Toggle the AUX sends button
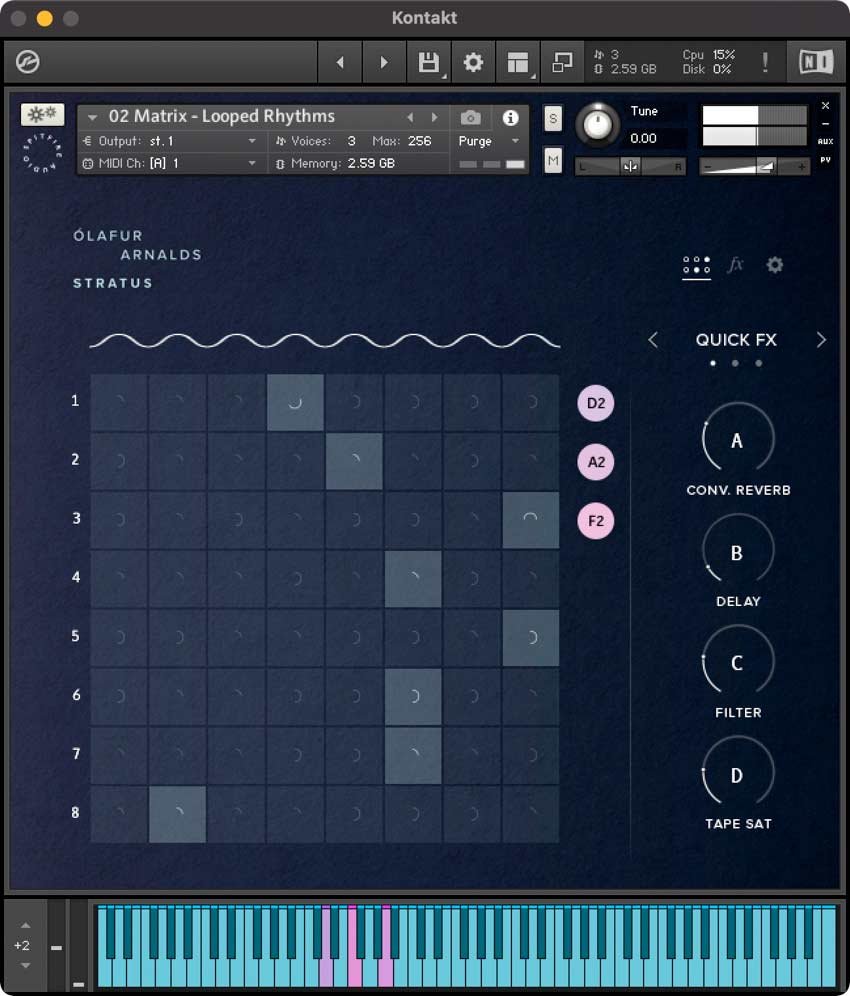Image resolution: width=850 pixels, height=996 pixels. coord(825,141)
